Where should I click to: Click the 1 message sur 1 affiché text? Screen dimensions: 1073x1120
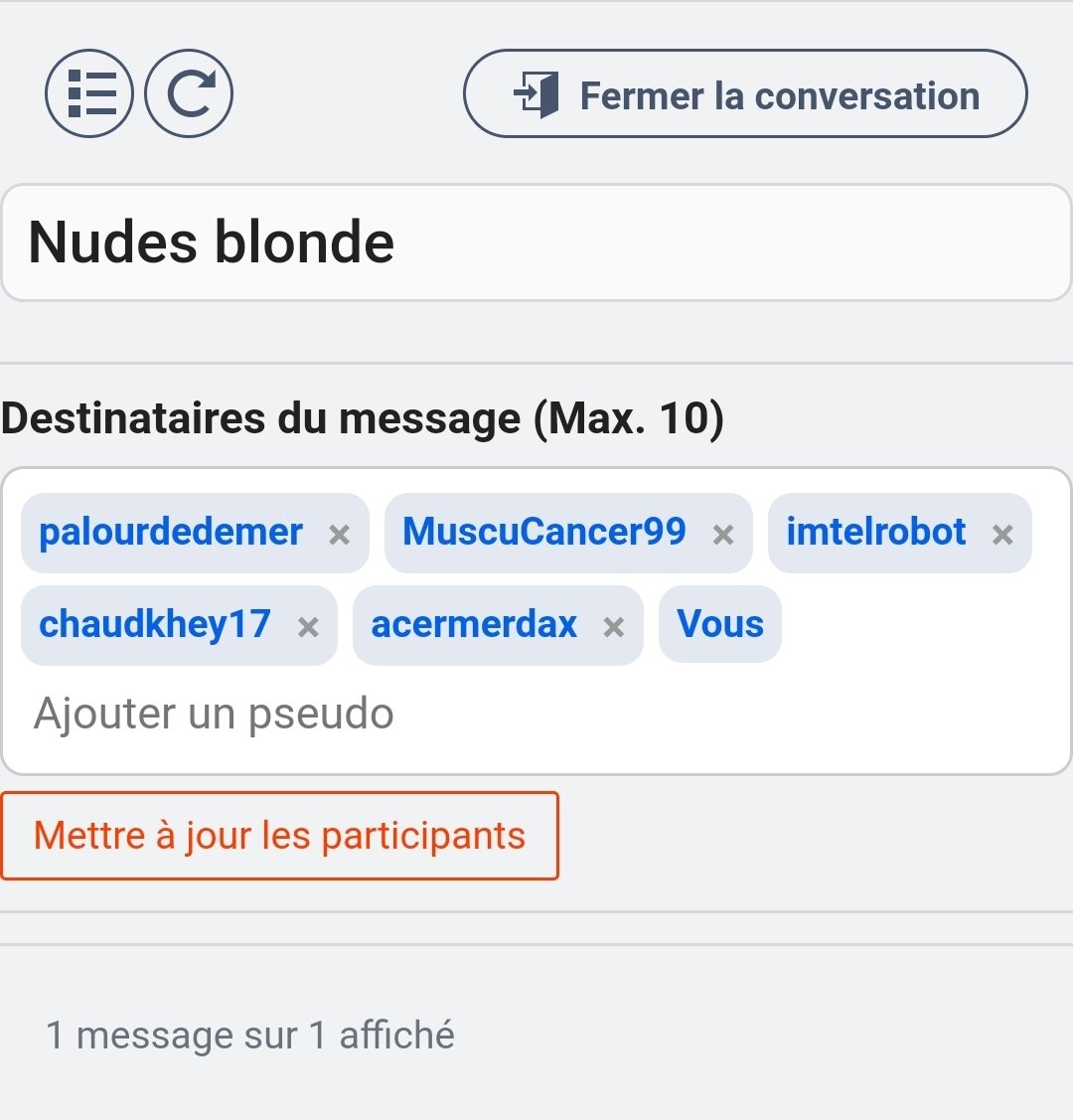[249, 1036]
